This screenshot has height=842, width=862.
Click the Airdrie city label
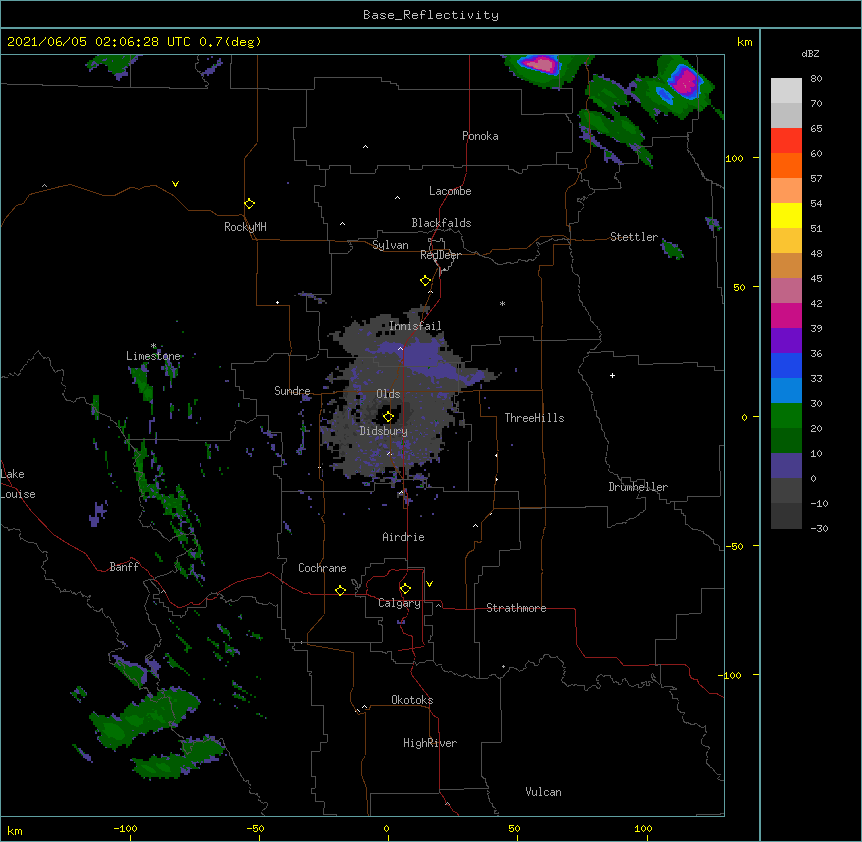[x=403, y=537]
